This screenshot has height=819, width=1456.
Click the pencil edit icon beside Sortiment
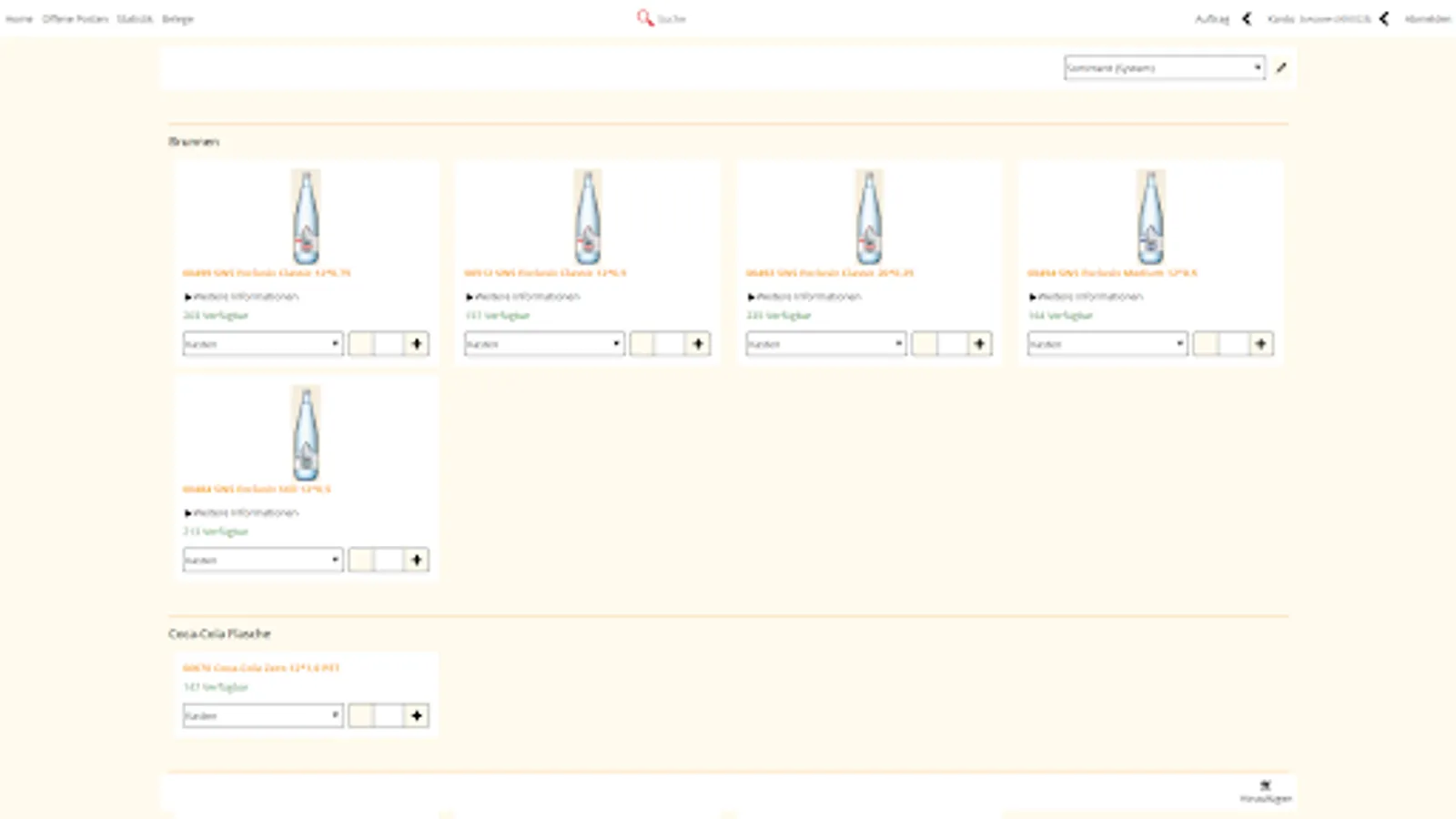pyautogui.click(x=1281, y=67)
